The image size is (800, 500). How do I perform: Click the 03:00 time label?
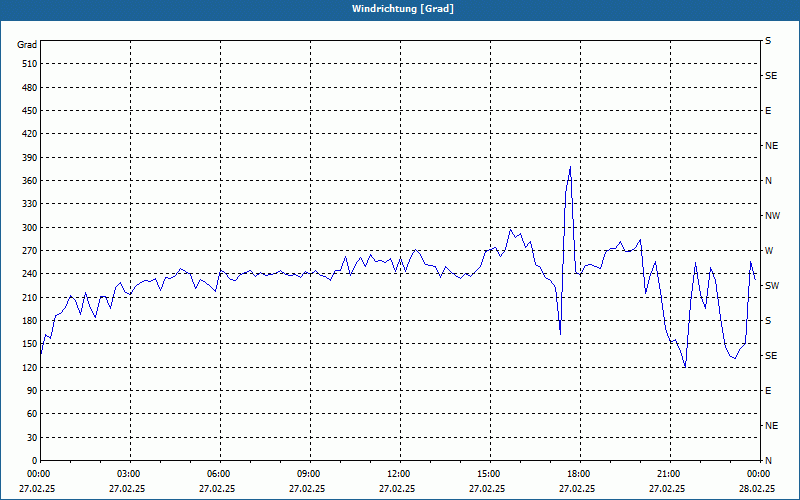click(x=130, y=474)
